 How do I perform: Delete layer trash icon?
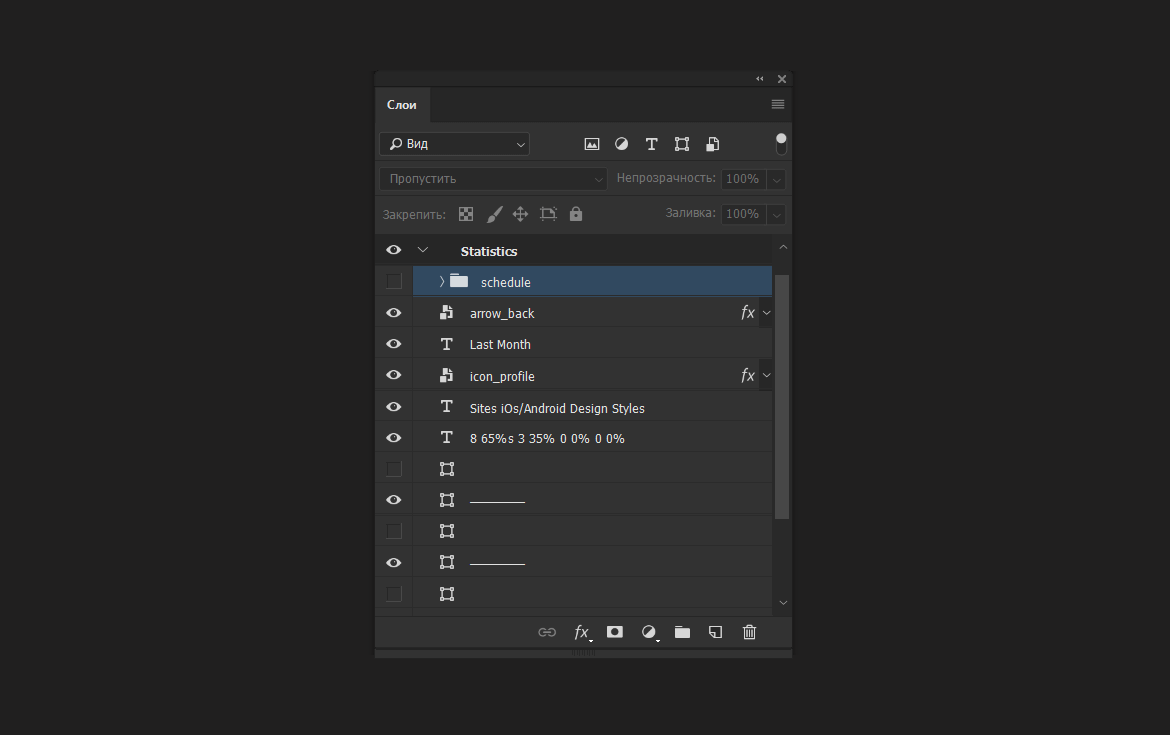pyautogui.click(x=750, y=632)
